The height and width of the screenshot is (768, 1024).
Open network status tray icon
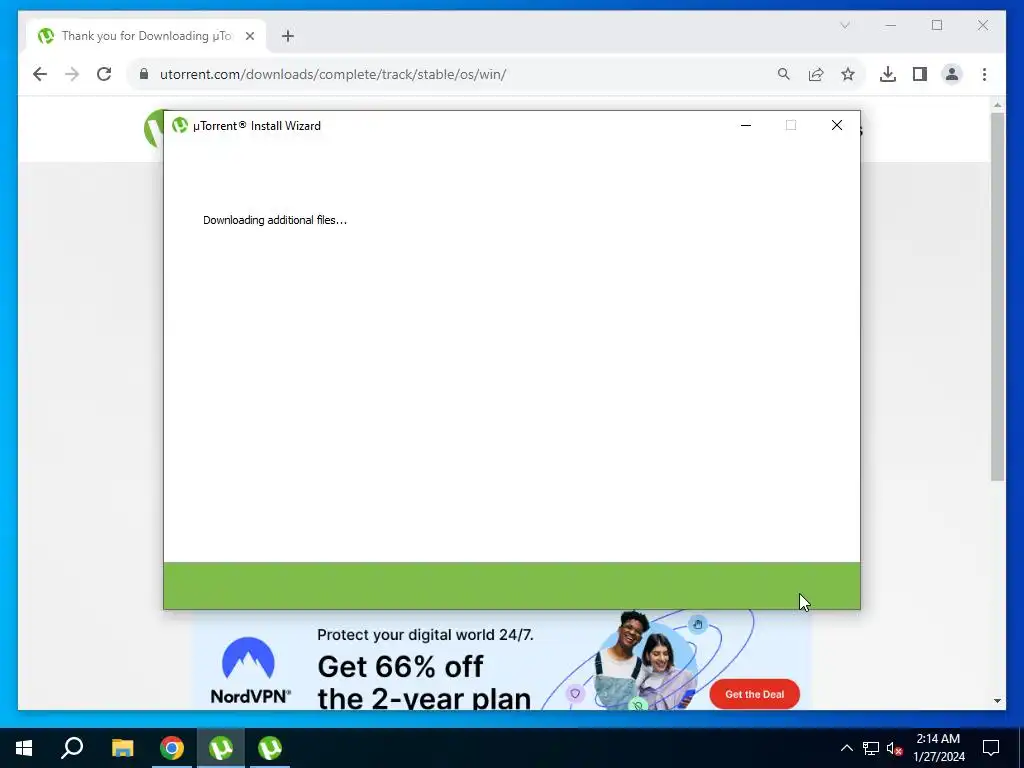pyautogui.click(x=871, y=748)
